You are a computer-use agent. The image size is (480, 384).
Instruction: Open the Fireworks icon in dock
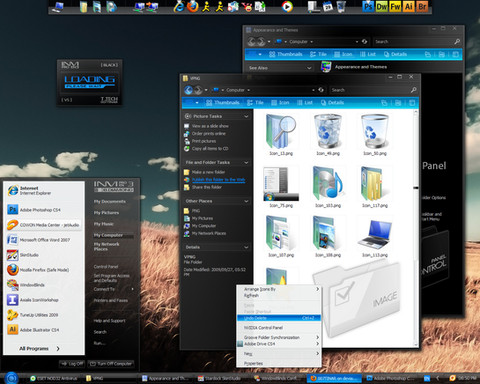(x=395, y=6)
